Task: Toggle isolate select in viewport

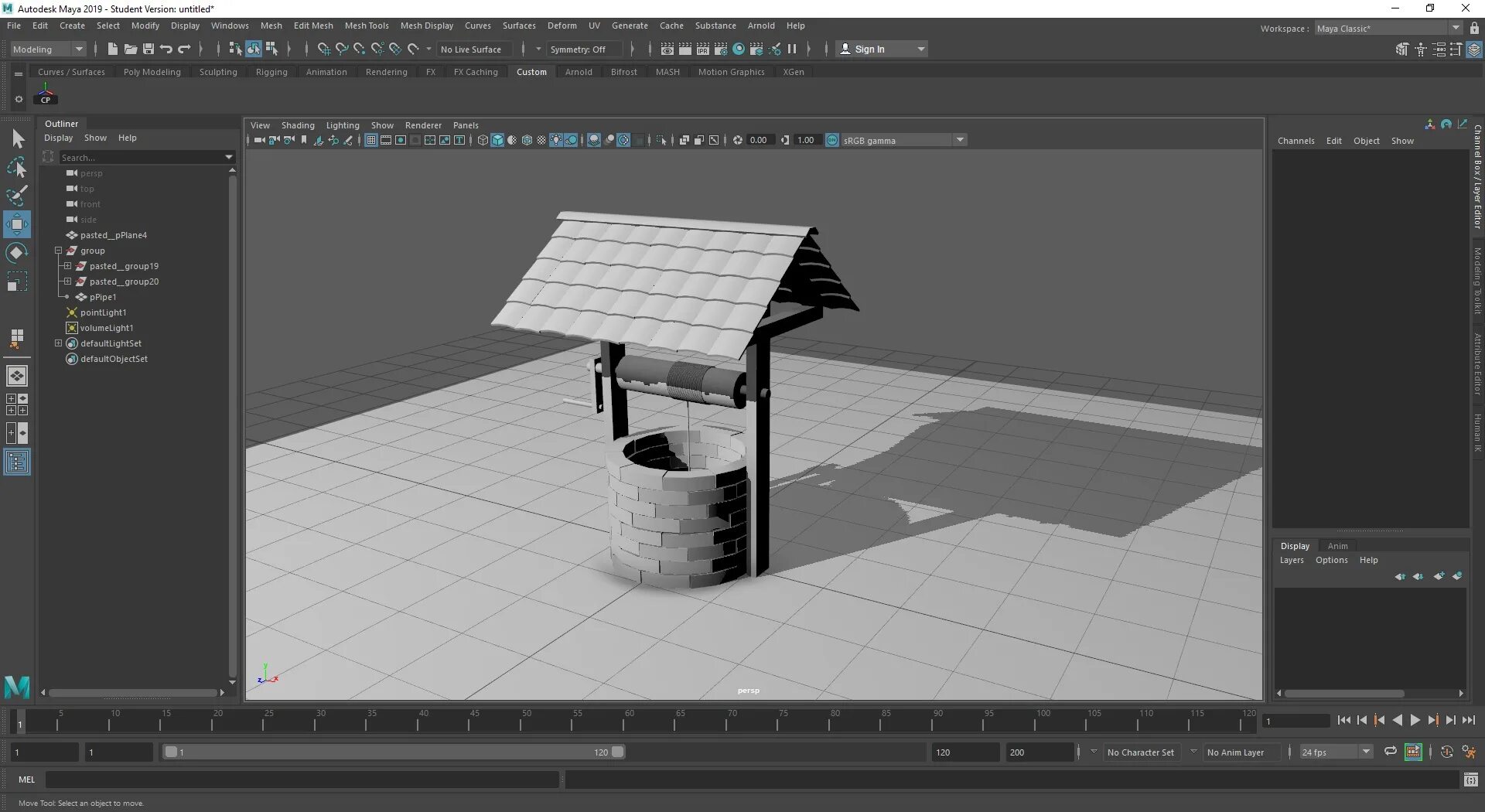Action: click(x=661, y=140)
